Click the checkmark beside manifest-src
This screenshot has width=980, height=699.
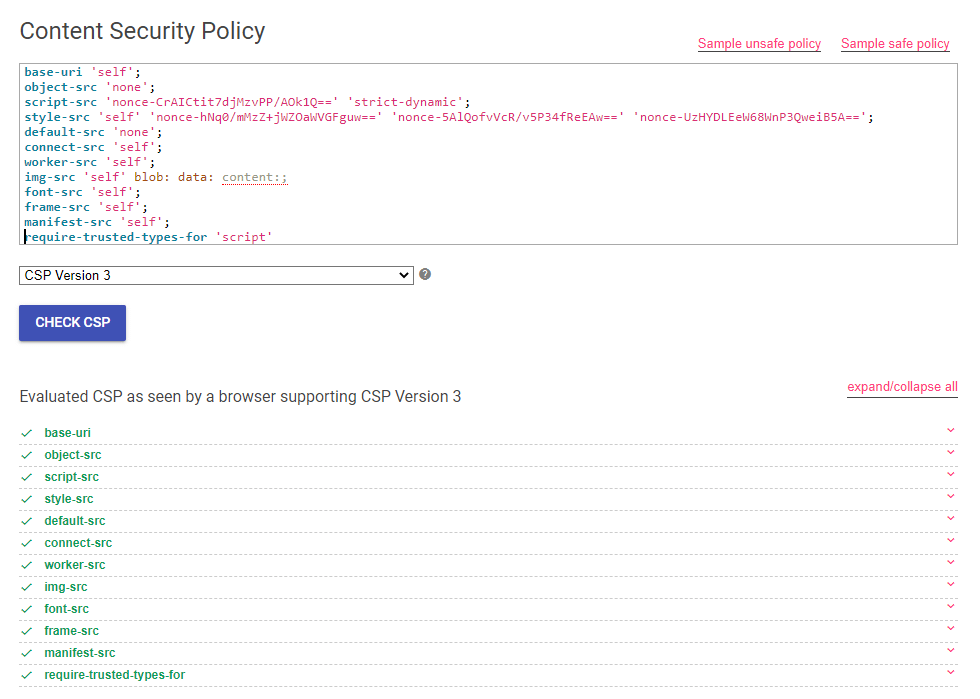click(26, 652)
